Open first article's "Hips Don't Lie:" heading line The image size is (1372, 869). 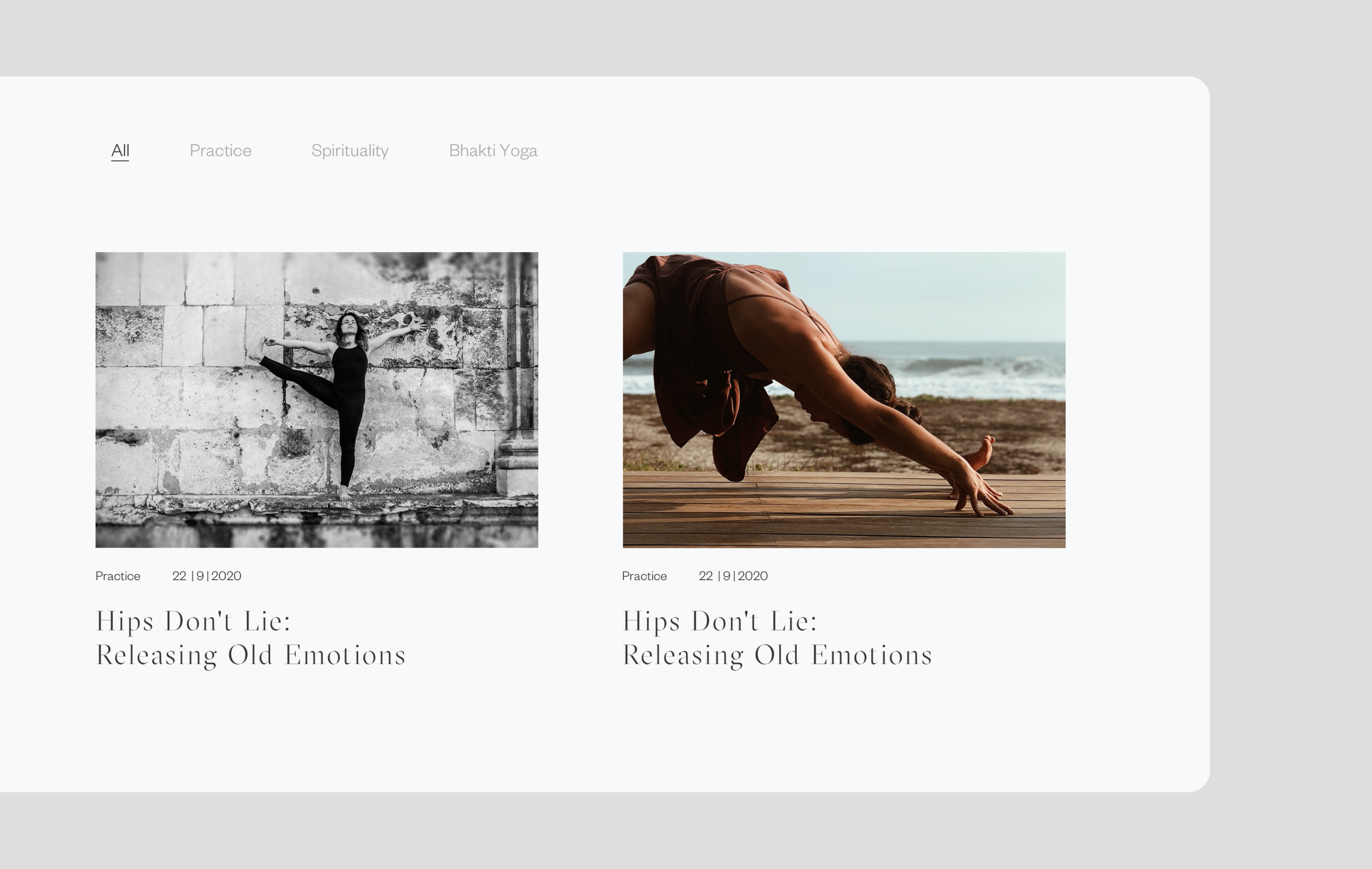[194, 622]
